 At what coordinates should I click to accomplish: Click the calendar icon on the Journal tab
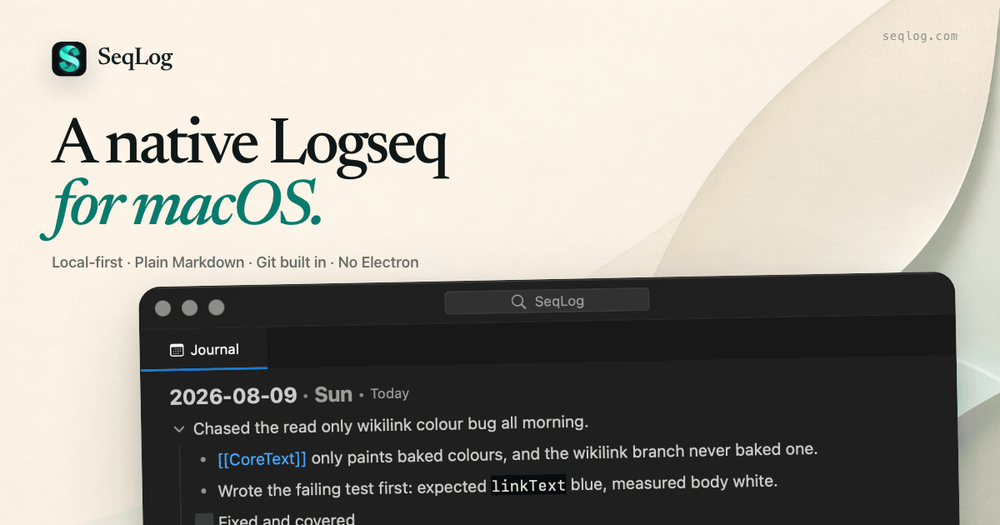point(177,350)
